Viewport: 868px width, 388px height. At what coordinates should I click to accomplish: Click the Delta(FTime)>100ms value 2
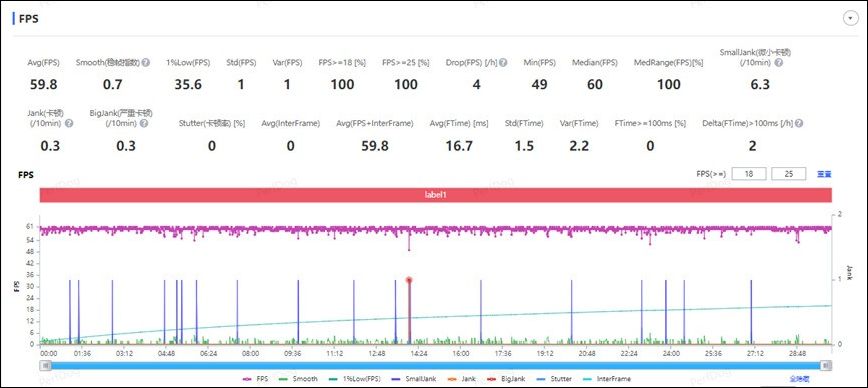click(752, 146)
